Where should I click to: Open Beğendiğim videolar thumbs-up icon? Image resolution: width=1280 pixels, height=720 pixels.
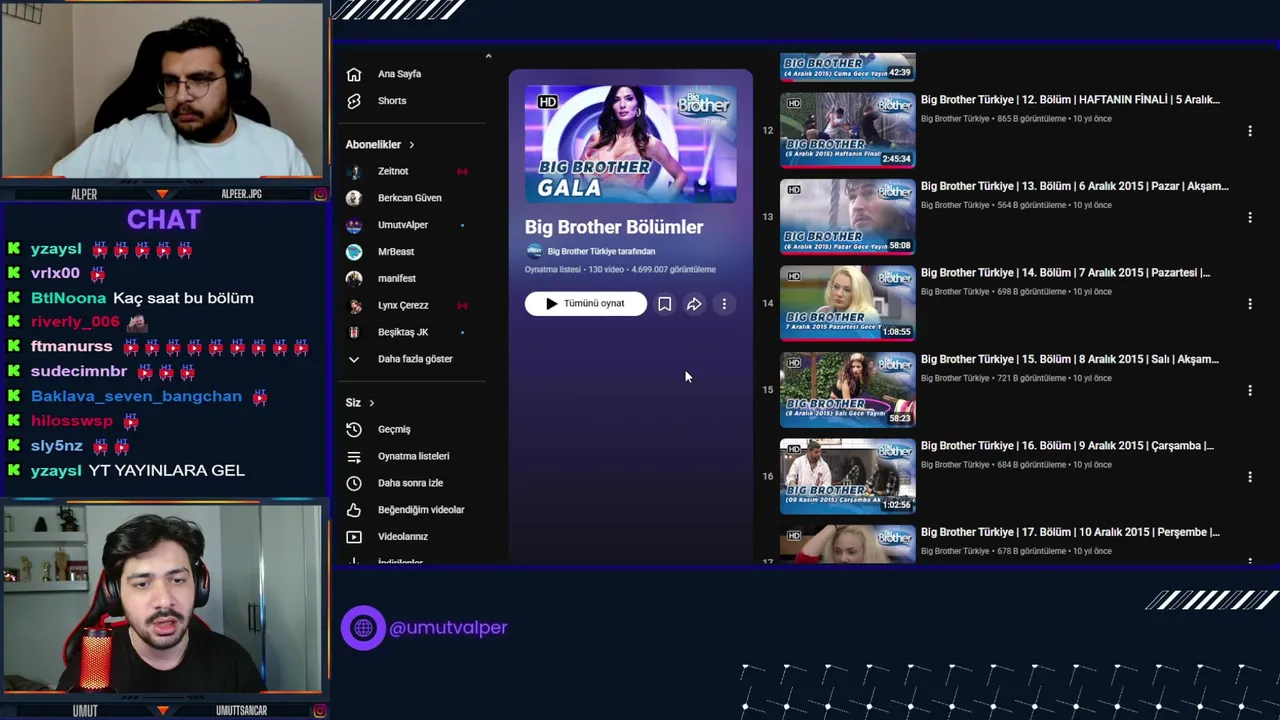click(x=353, y=510)
